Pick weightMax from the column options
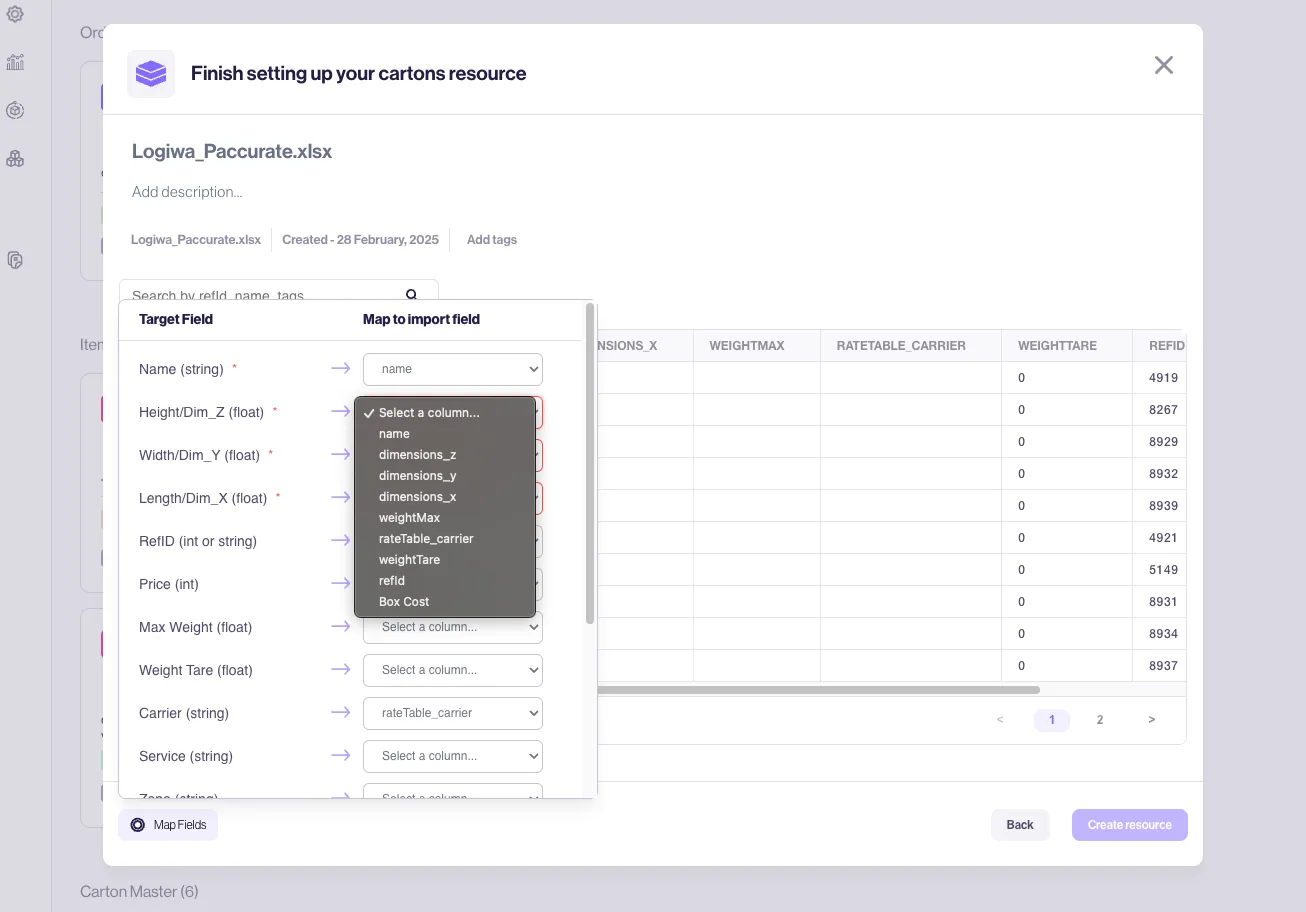 click(x=445, y=518)
